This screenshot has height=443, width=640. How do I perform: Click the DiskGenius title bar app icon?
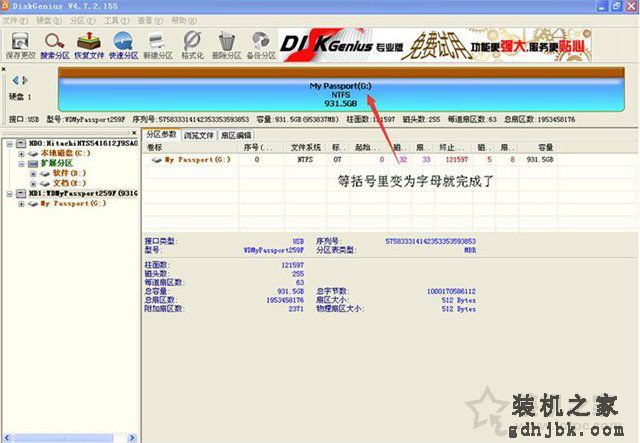pos(5,6)
